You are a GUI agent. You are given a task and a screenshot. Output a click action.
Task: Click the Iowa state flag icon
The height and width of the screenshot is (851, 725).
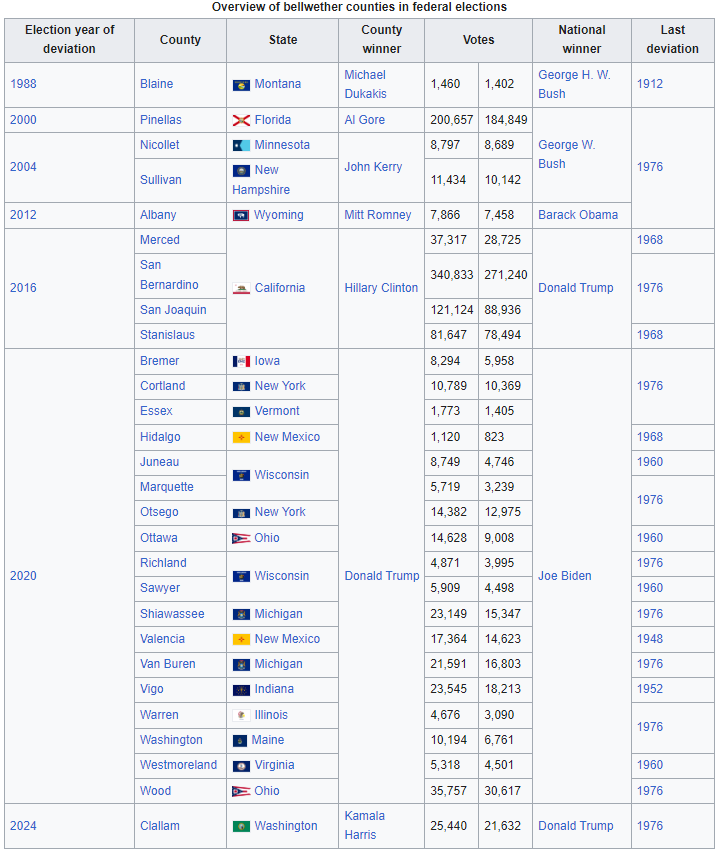click(241, 361)
